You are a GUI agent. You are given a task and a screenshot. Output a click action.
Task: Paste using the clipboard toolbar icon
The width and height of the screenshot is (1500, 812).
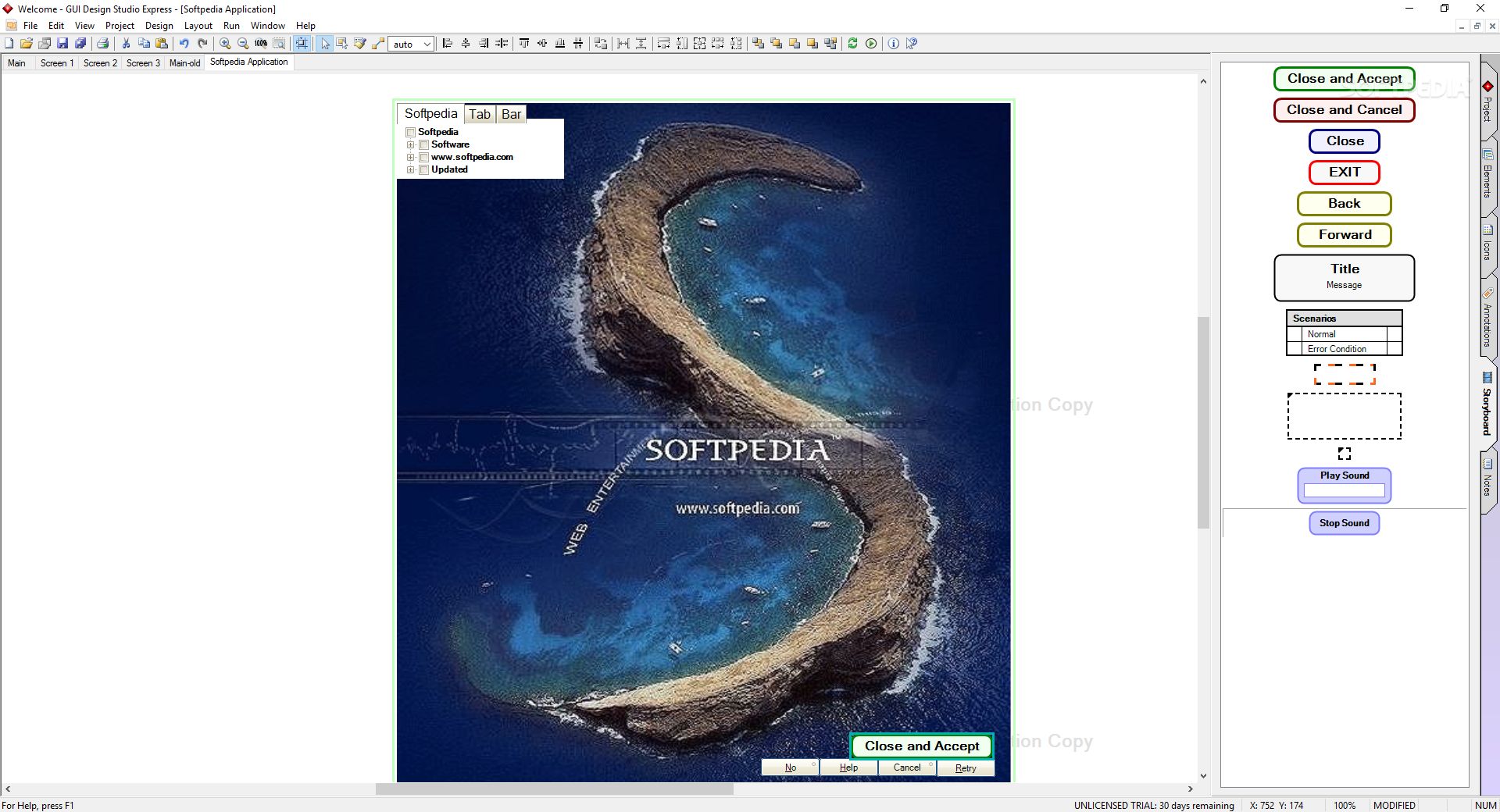click(162, 44)
